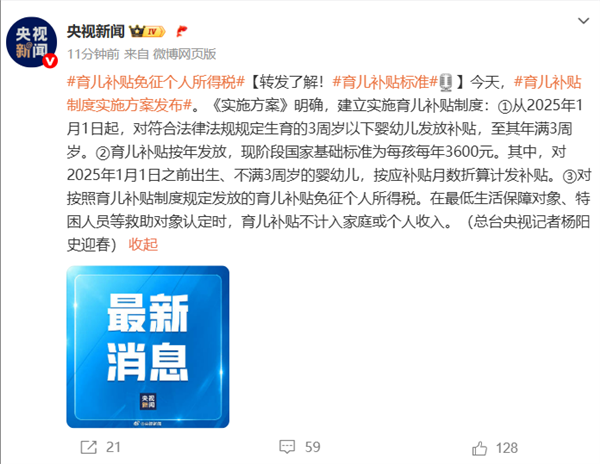
Task: Open the 最新消息 image thumbnail
Action: (x=148, y=347)
